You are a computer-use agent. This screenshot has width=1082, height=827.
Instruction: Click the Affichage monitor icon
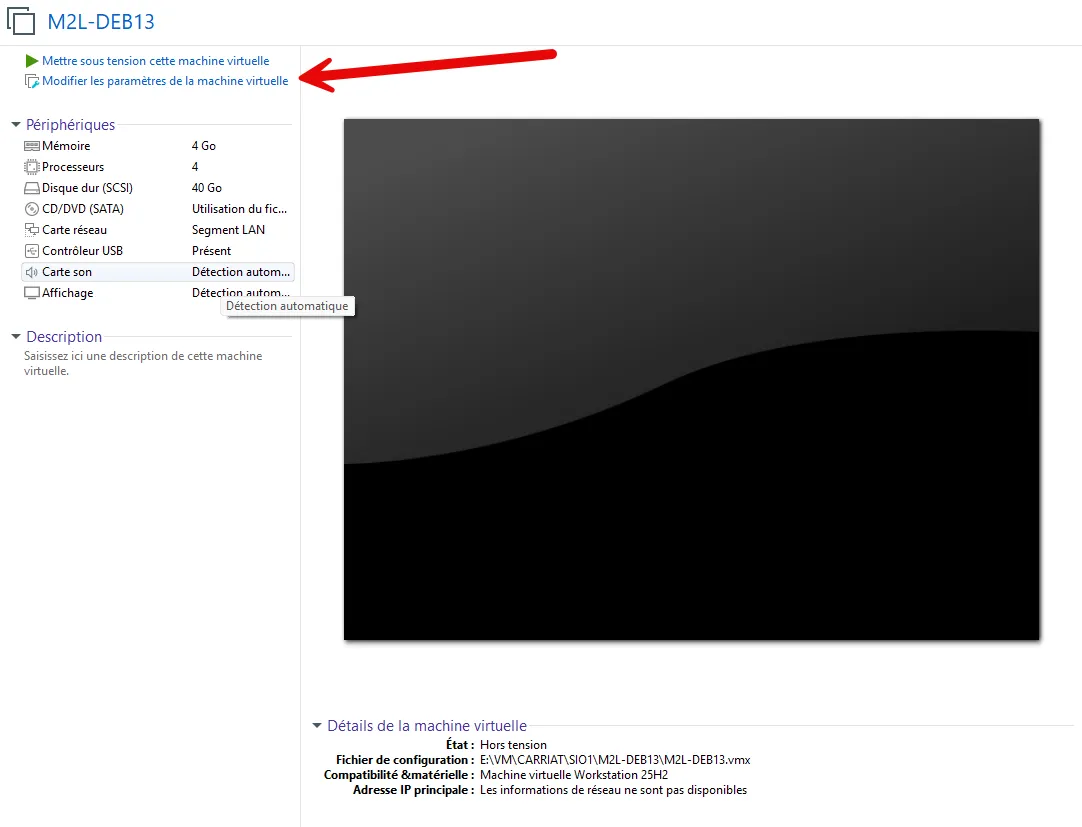pyautogui.click(x=32, y=293)
